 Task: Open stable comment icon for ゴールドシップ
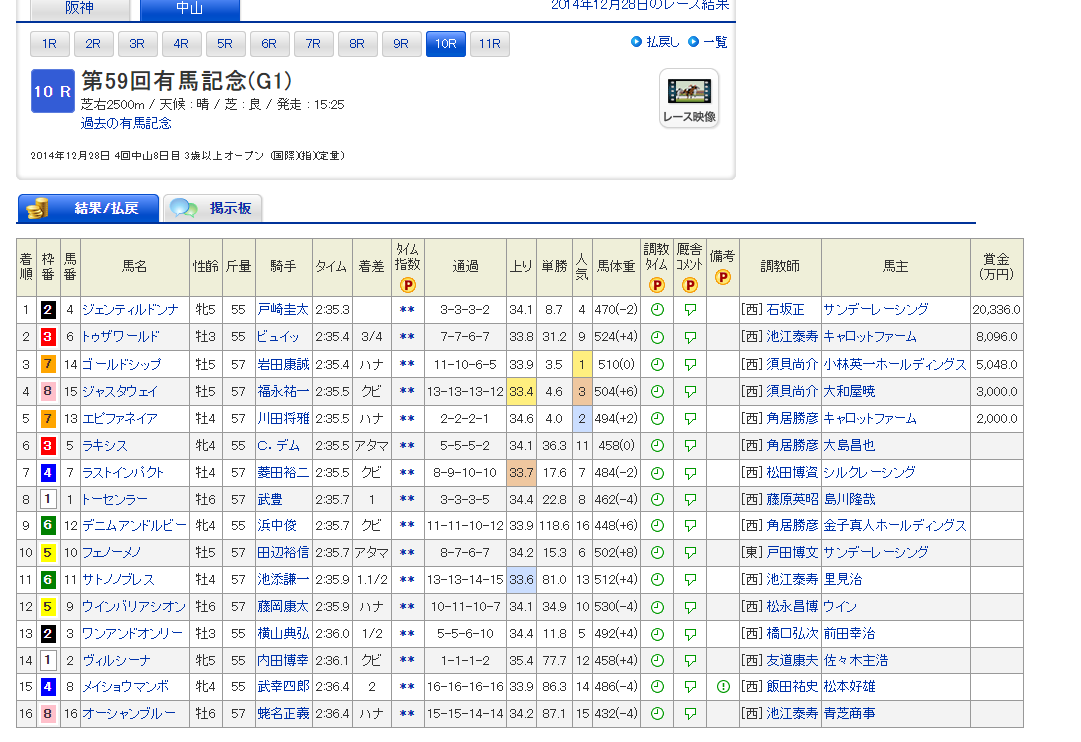689,364
